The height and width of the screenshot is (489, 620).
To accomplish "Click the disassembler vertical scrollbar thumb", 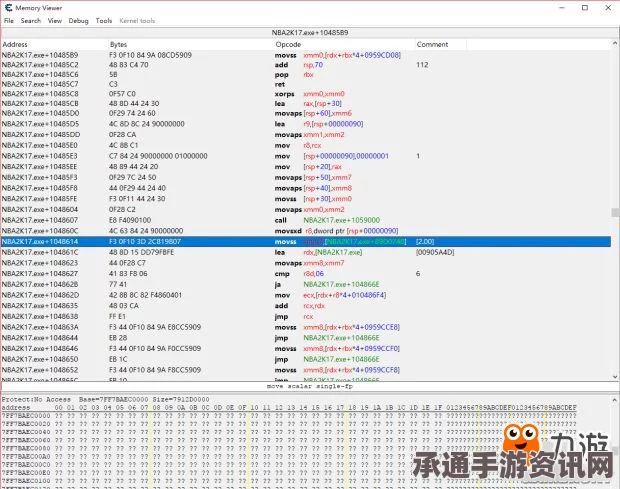I will tap(615, 212).
